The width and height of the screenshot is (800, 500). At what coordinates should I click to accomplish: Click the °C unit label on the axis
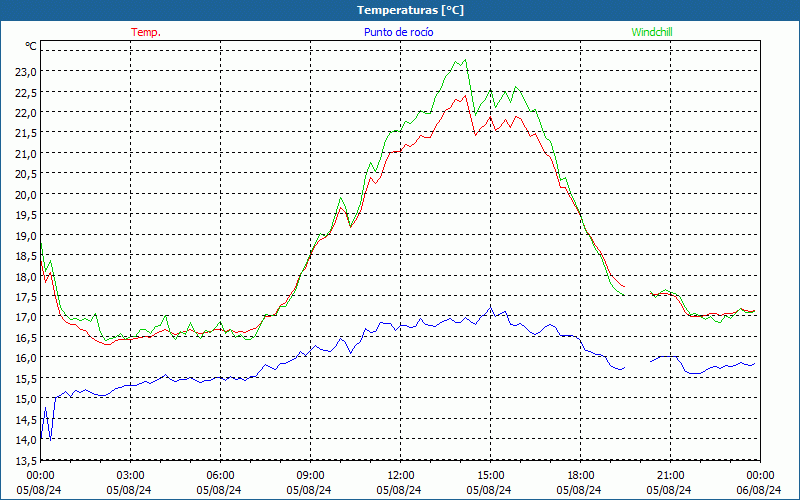click(31, 46)
